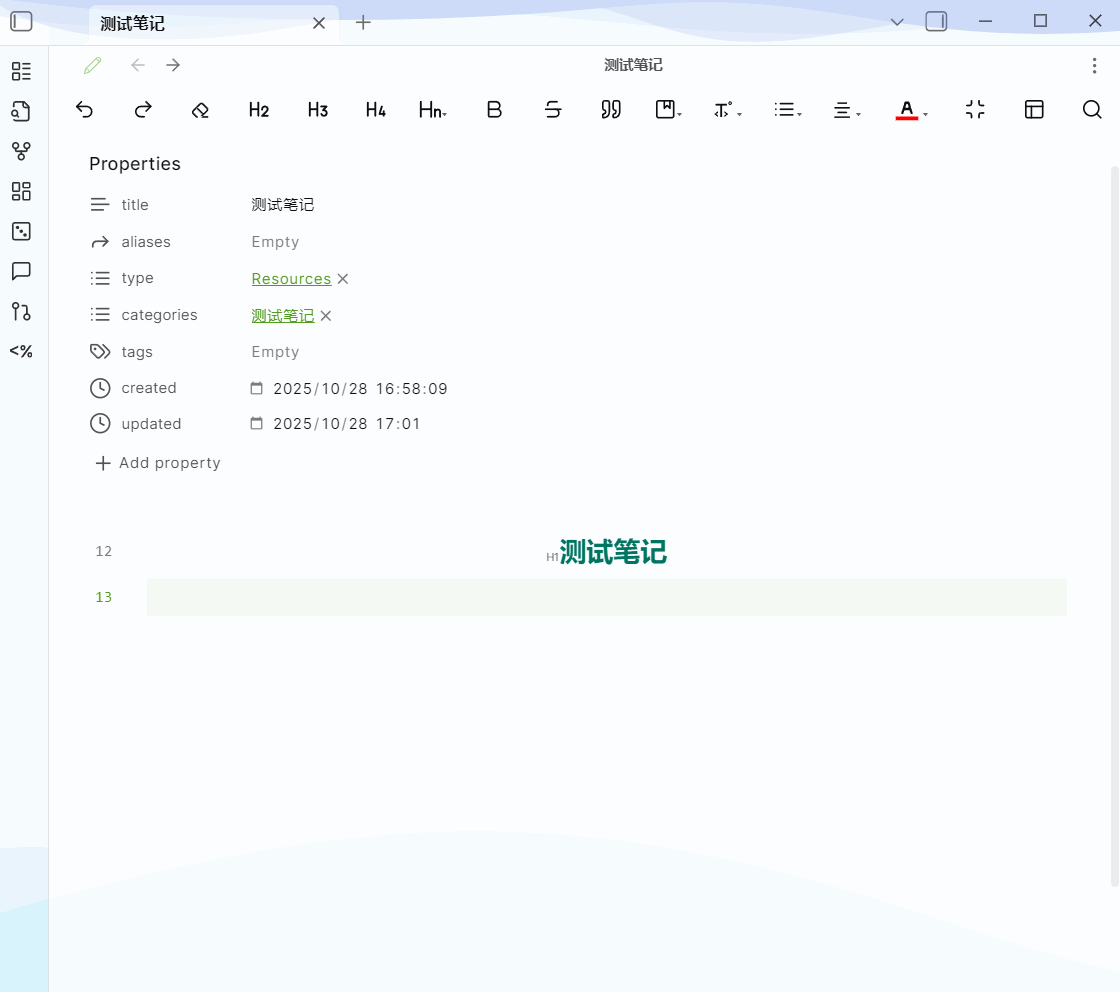Expand the Hn heading level dropdown
This screenshot has height=992, width=1120.
[x=432, y=110]
